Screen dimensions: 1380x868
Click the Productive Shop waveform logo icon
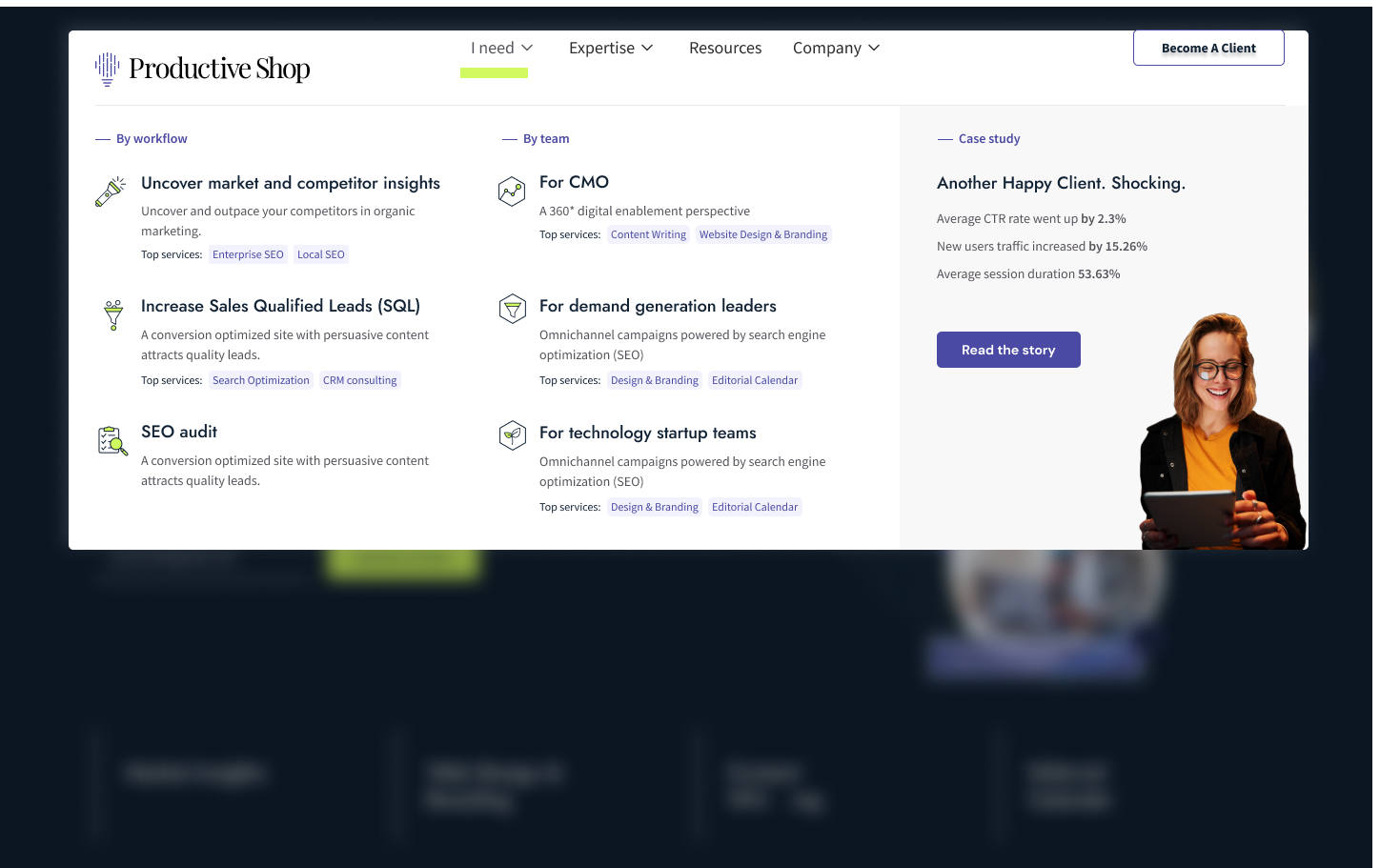tap(108, 67)
